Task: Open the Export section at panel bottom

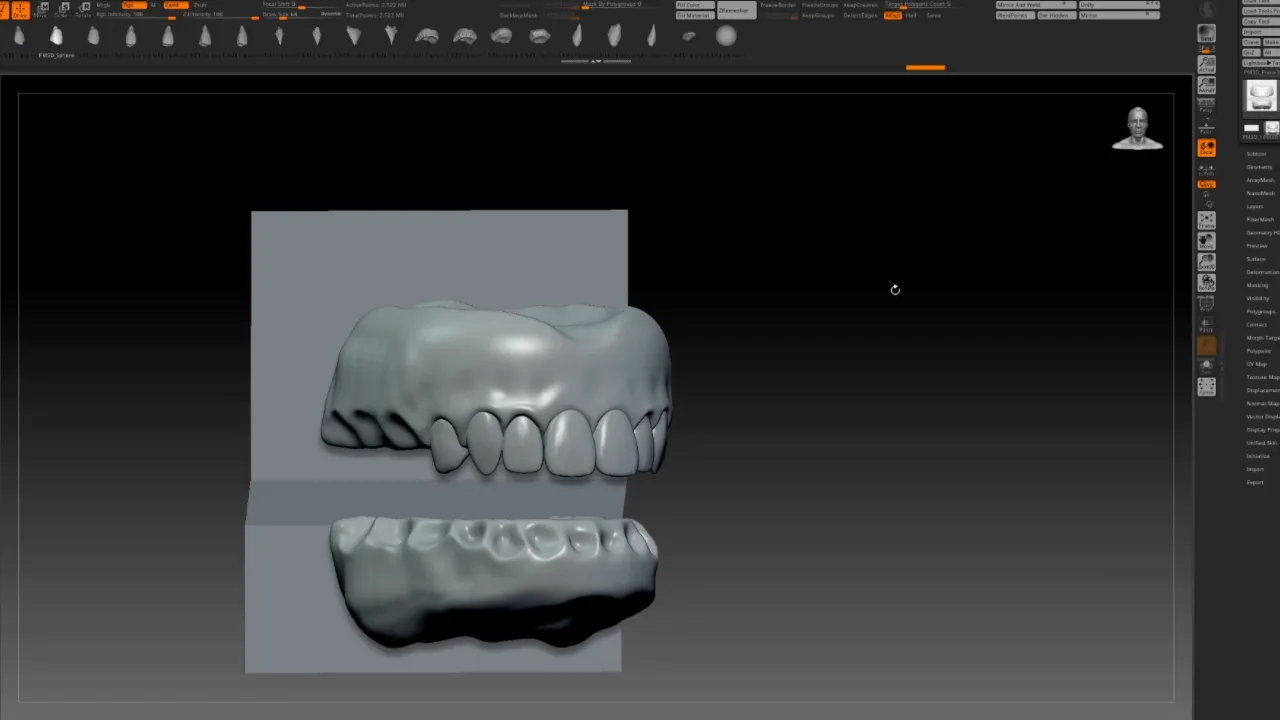Action: 1255,482
